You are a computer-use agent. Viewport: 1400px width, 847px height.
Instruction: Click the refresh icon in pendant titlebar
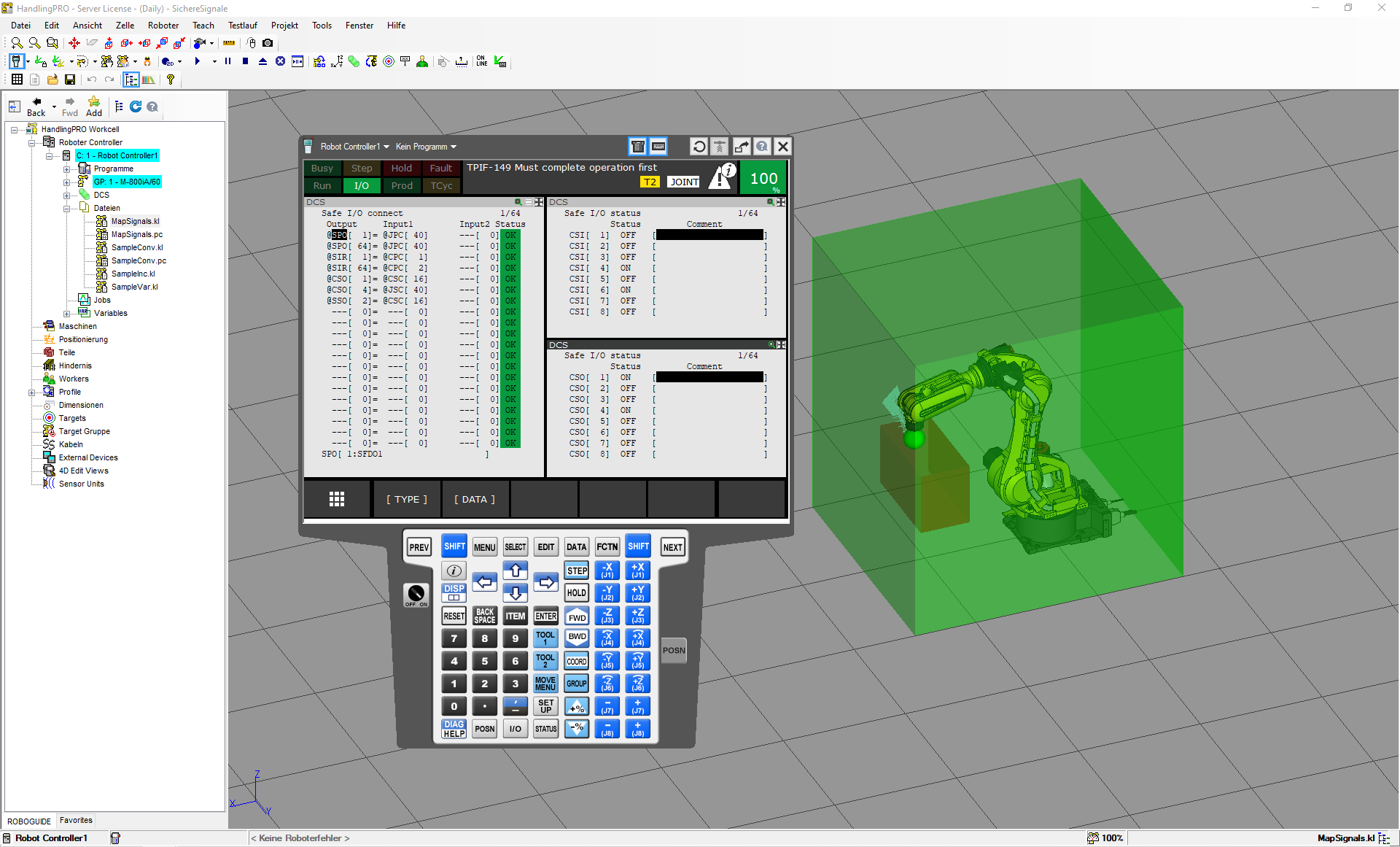coord(699,147)
